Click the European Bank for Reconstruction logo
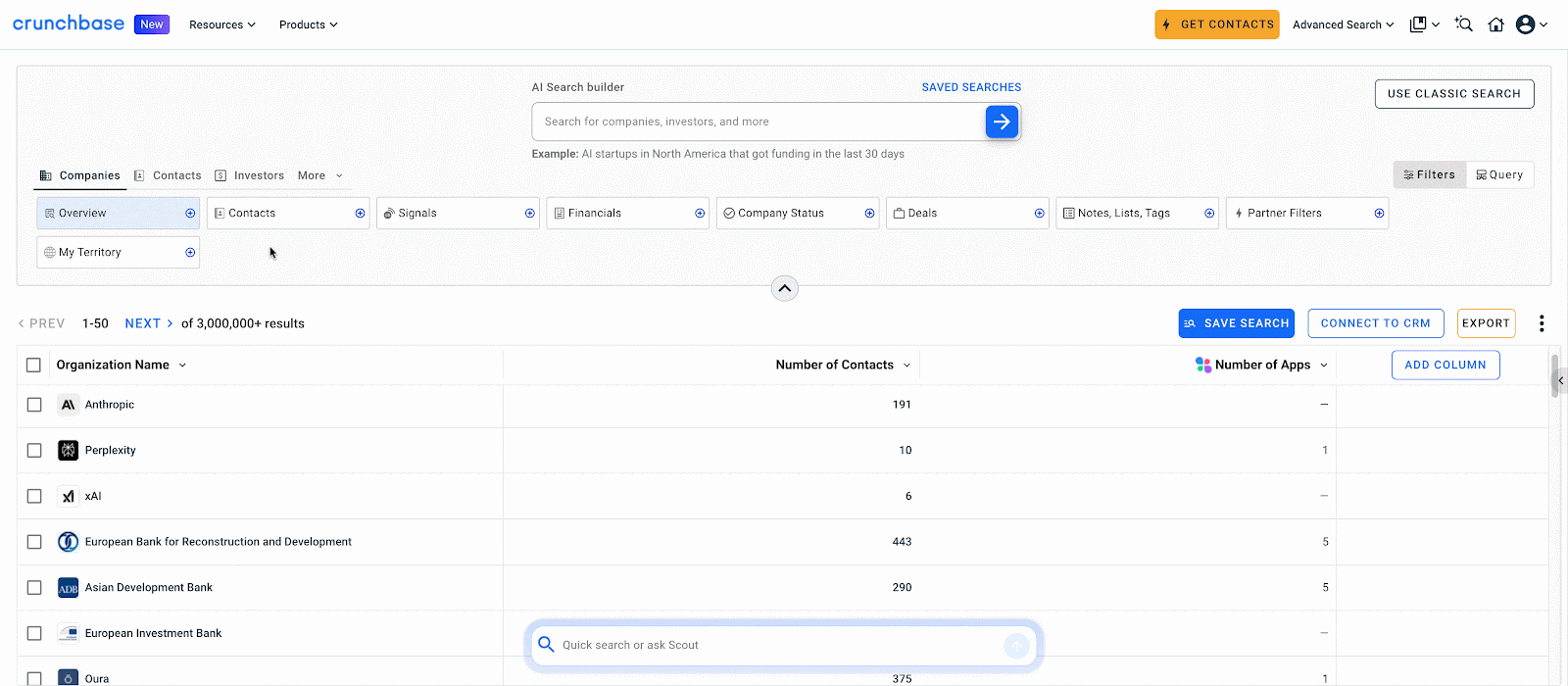 coord(68,542)
